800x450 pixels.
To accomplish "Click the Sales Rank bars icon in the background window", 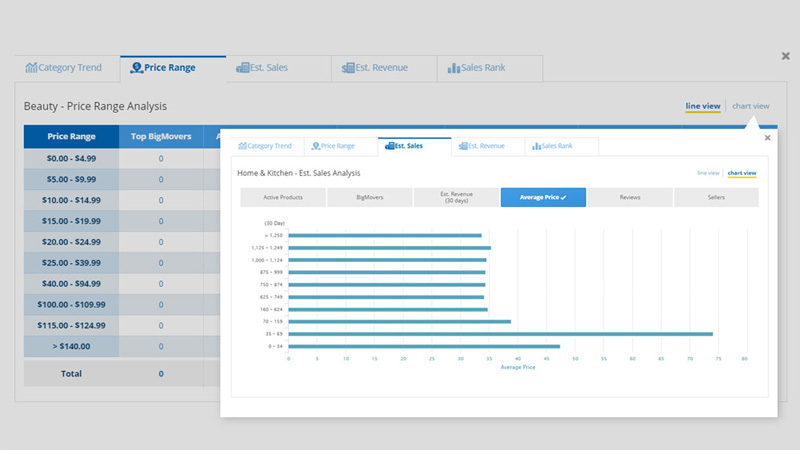I will point(454,68).
